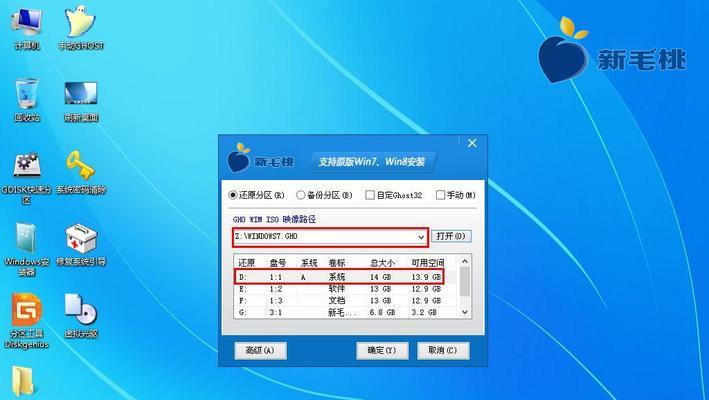Select the G: drive letter cell
The image size is (709, 400).
[243, 313]
